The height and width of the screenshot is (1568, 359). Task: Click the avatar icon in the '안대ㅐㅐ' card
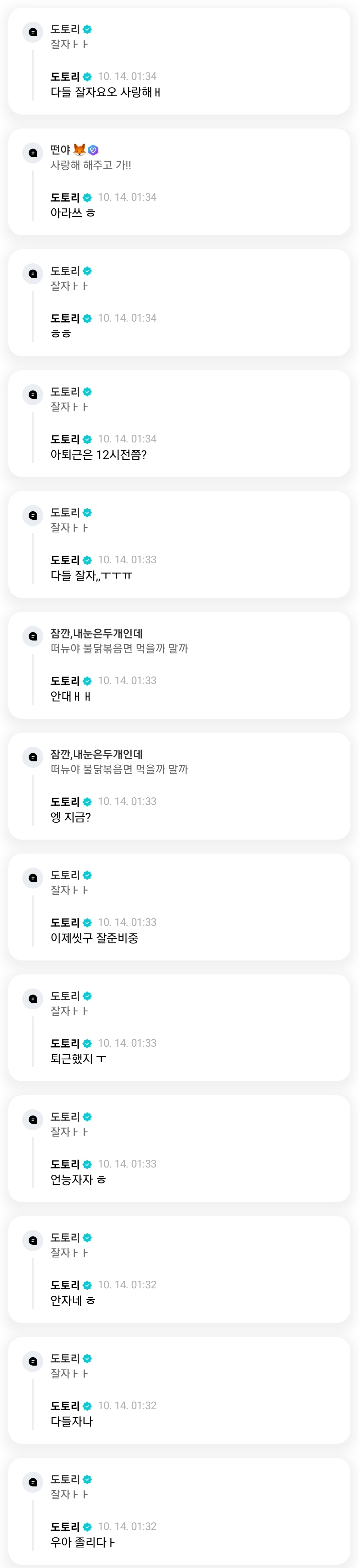pyautogui.click(x=33, y=637)
